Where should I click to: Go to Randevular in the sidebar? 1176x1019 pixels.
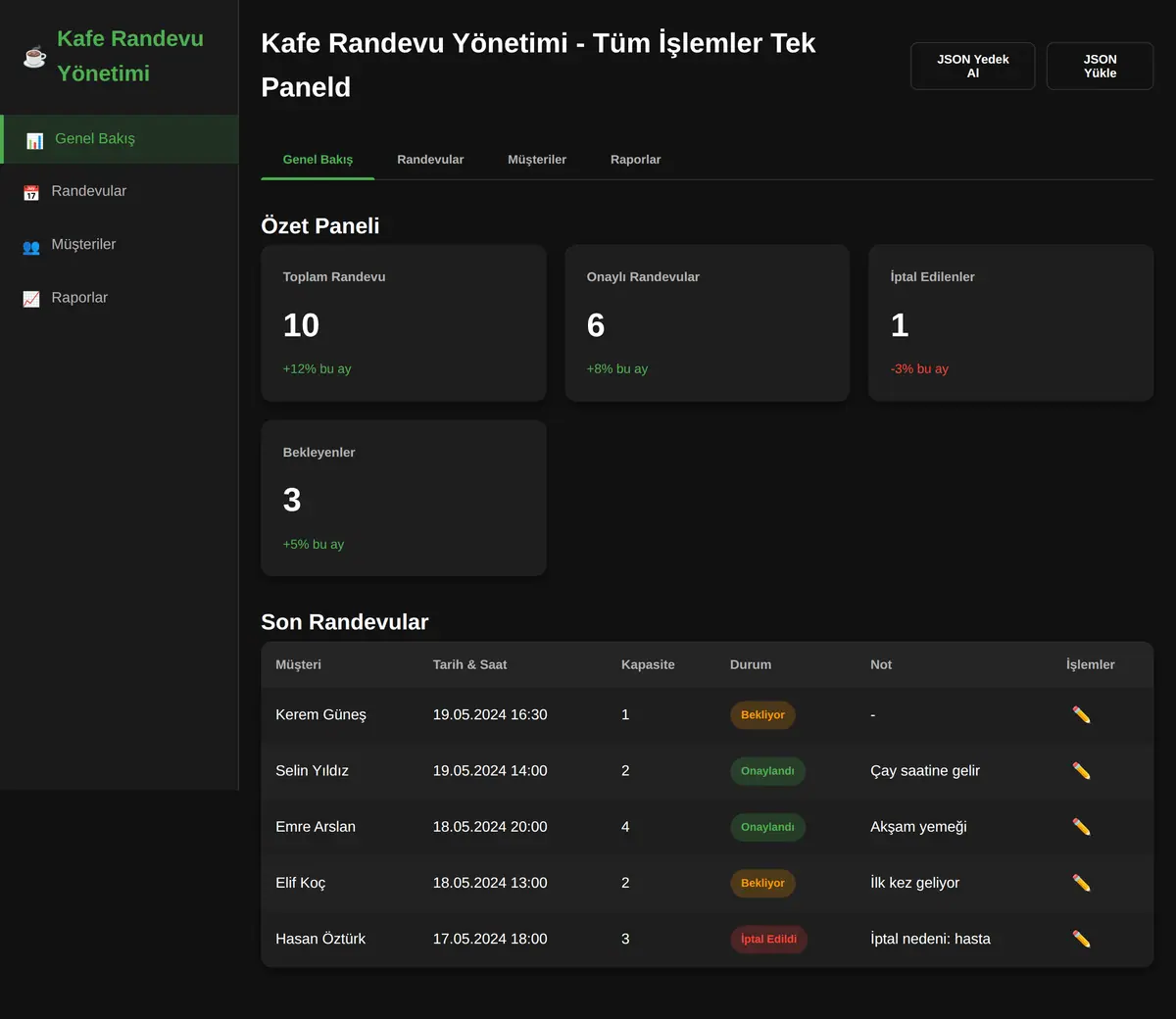tap(120, 192)
